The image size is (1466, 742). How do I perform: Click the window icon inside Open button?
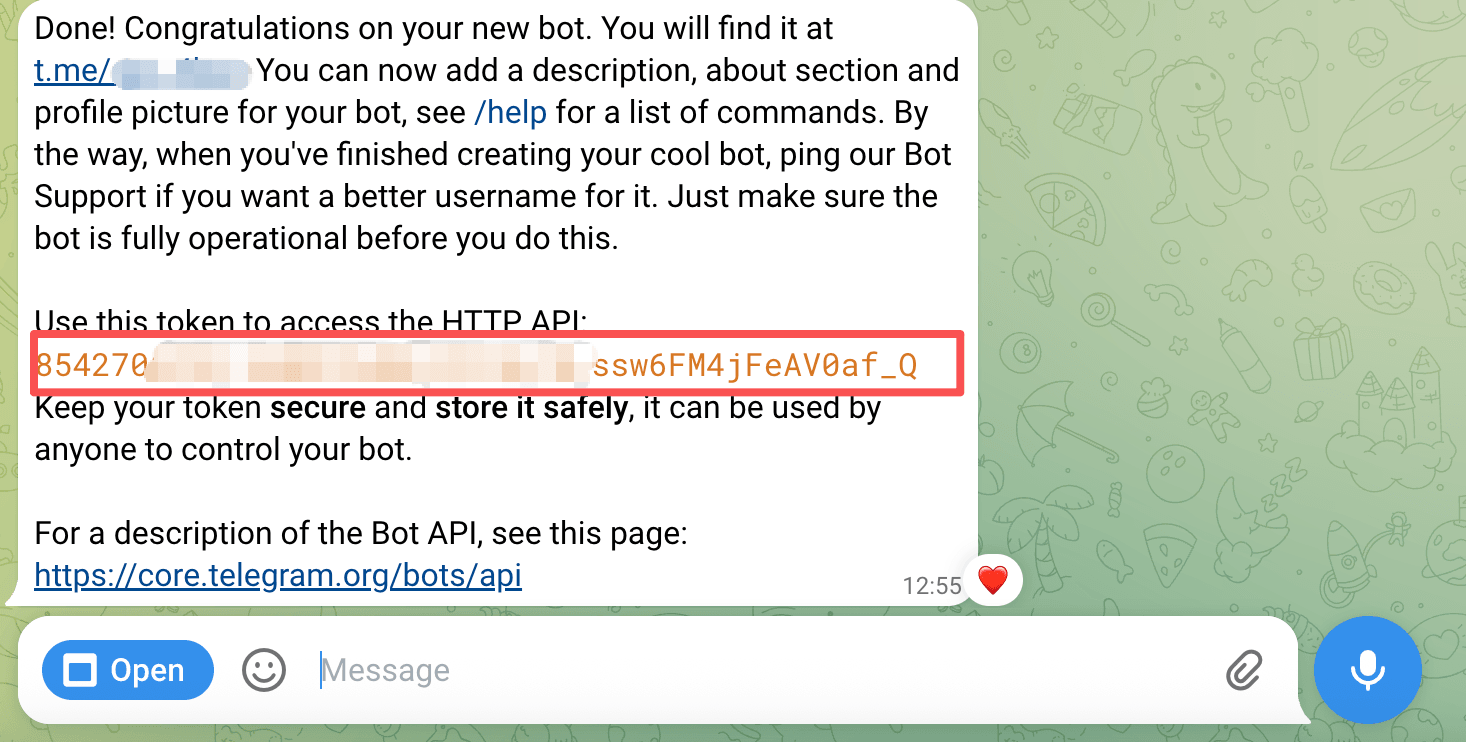[79, 671]
